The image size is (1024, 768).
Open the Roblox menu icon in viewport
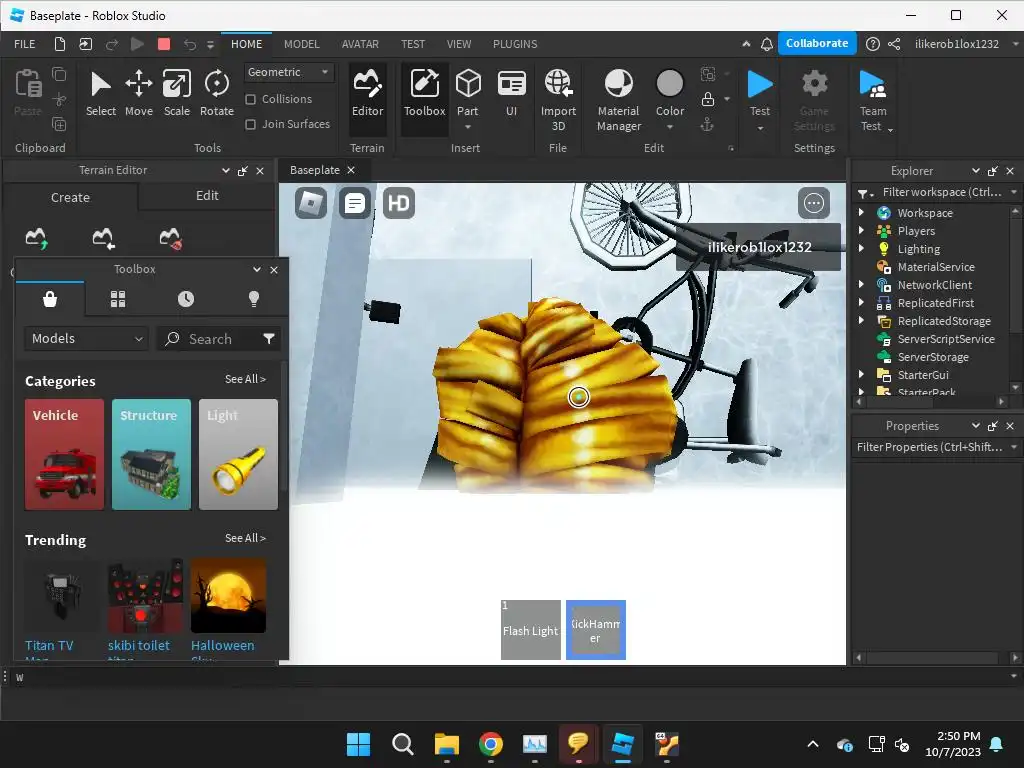[311, 203]
